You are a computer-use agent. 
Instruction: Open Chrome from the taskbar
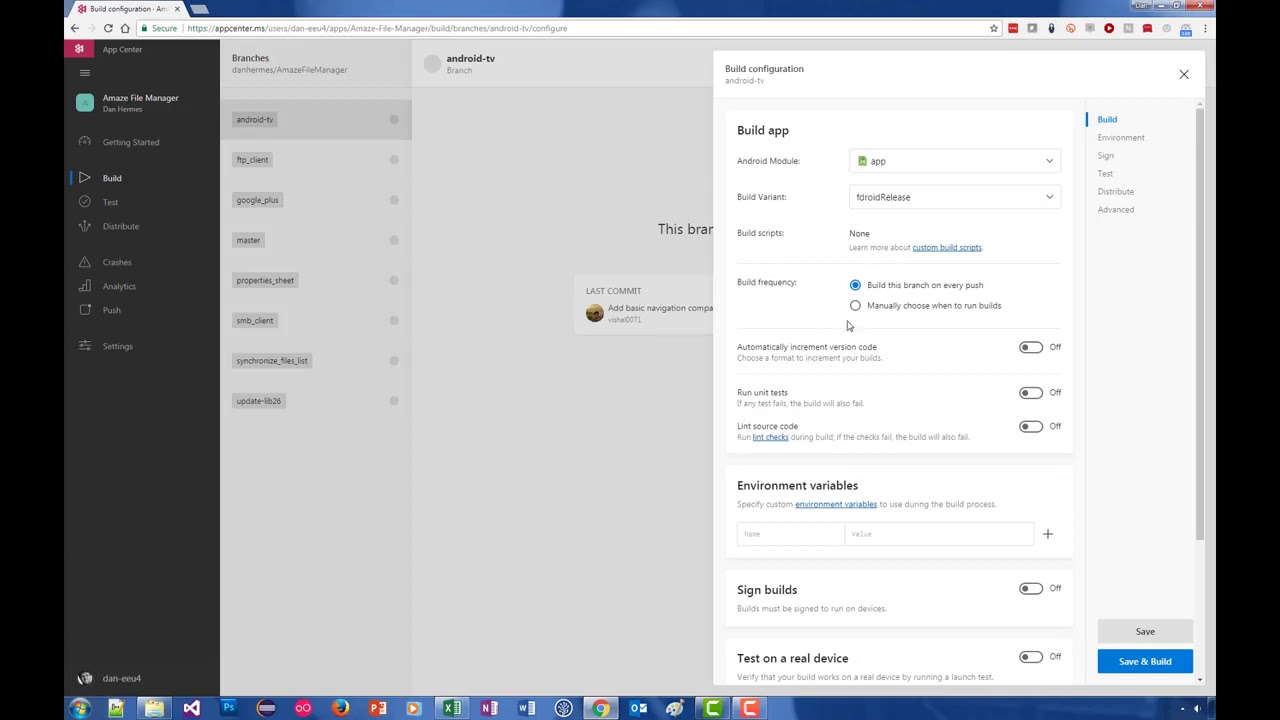600,708
